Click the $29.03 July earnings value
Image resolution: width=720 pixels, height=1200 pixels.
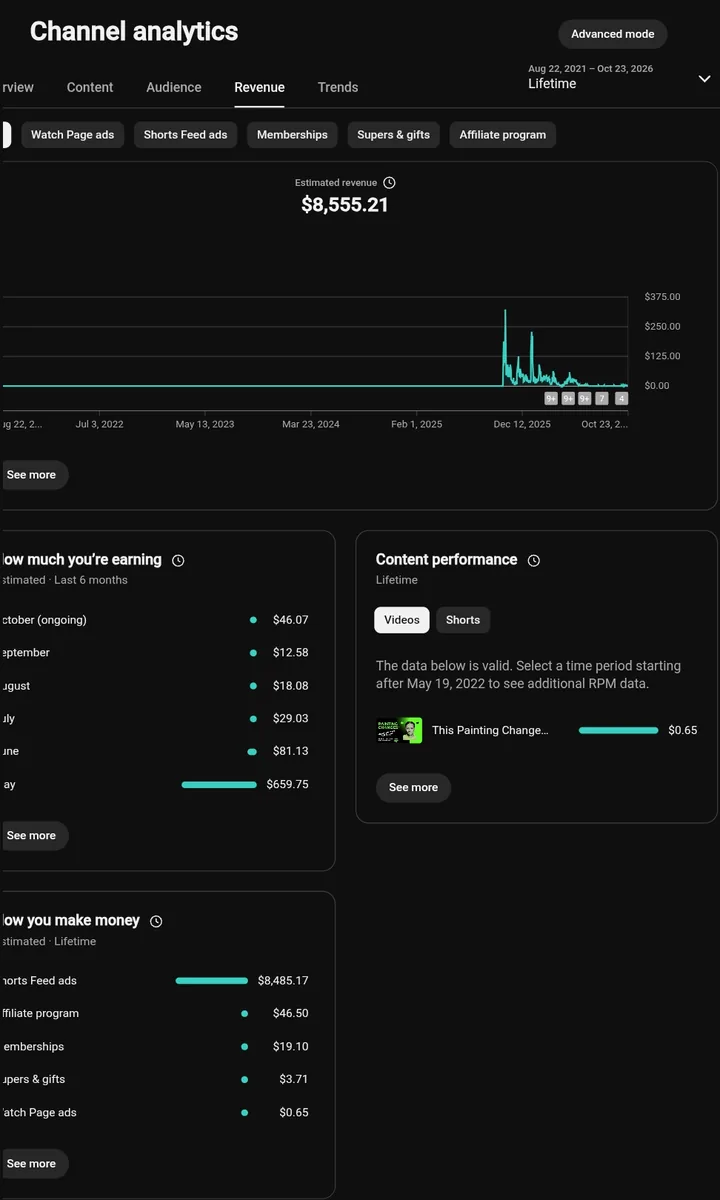point(290,719)
